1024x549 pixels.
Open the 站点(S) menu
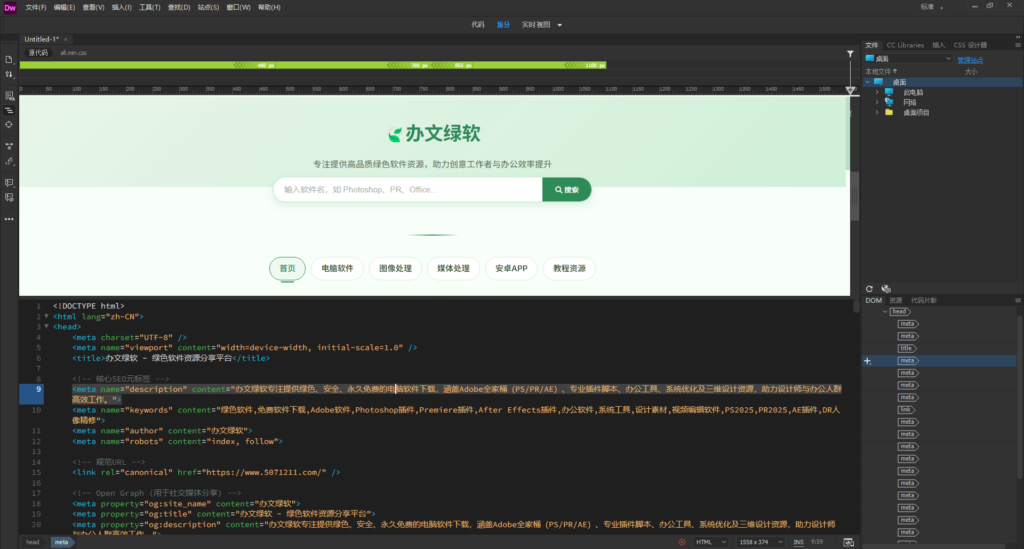point(208,7)
